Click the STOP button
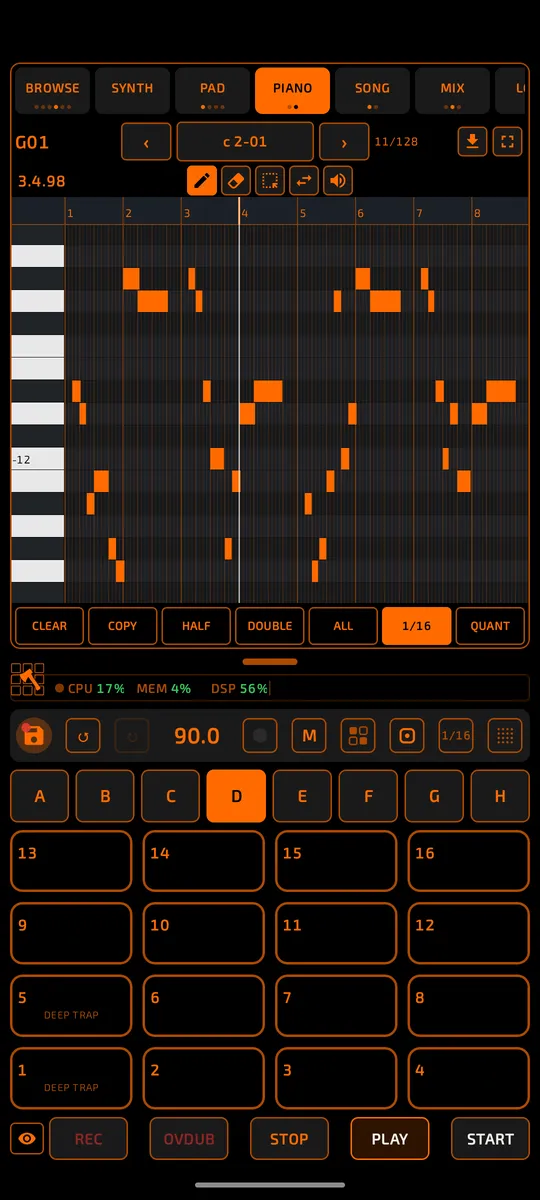The height and width of the screenshot is (1200, 540). click(289, 1138)
